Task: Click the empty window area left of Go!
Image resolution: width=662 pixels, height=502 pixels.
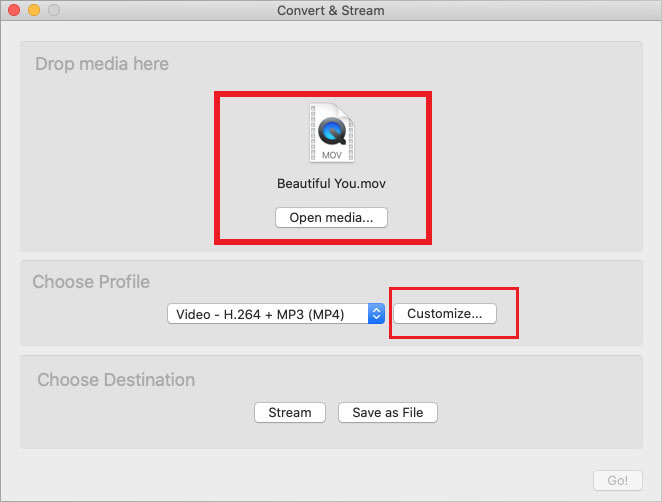Action: click(x=300, y=478)
